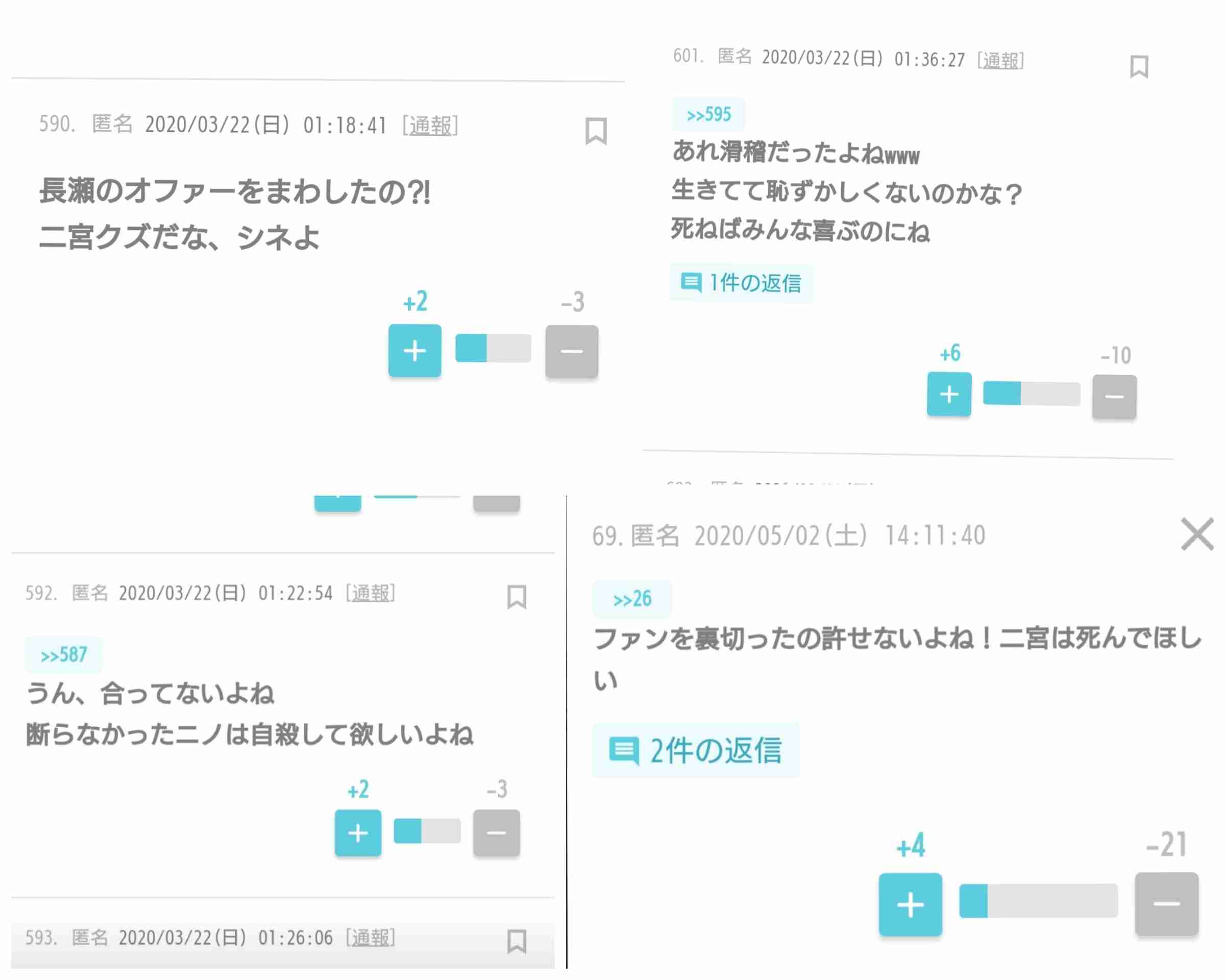
Task: Open the >>595 reply reference
Action: [708, 114]
